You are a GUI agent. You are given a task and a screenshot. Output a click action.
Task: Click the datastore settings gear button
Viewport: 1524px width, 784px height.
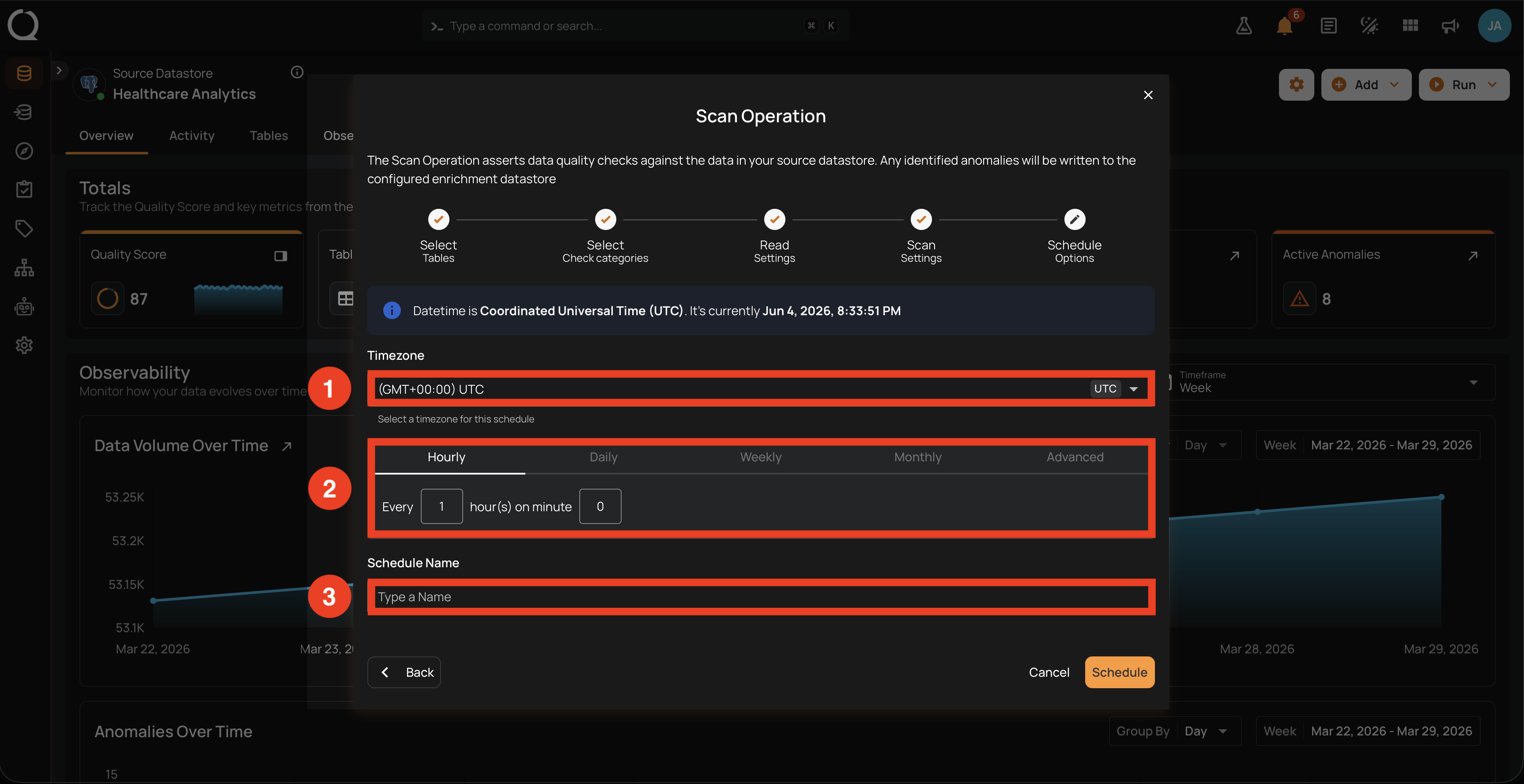pos(1296,85)
